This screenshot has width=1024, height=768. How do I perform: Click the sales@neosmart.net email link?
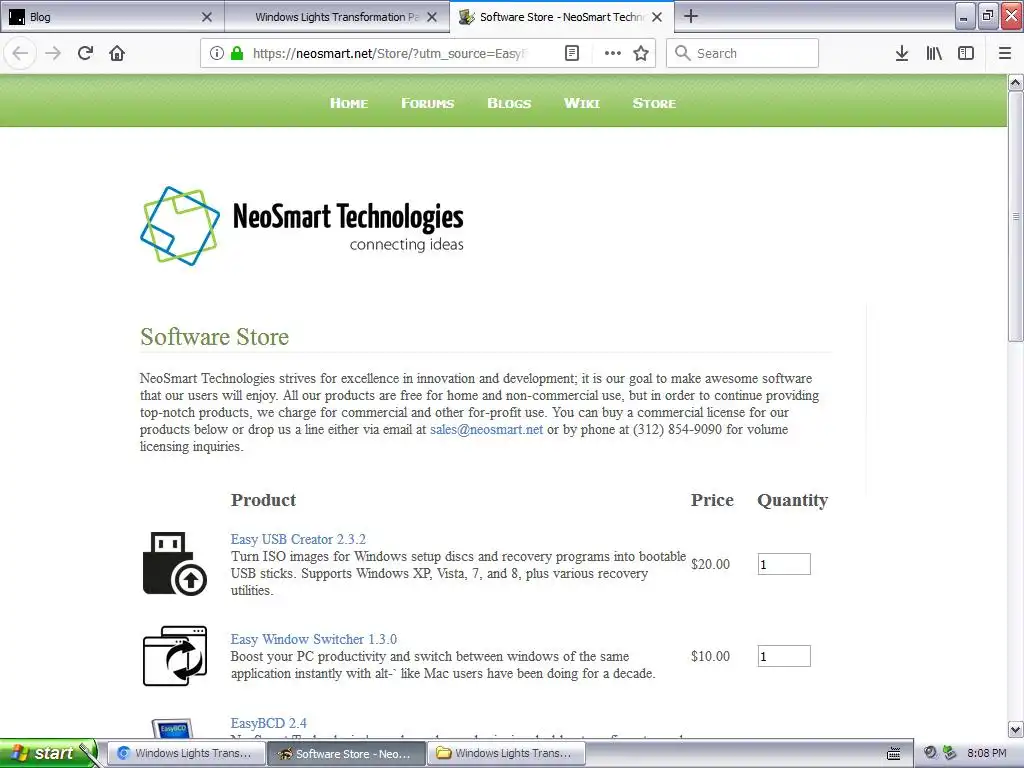(487, 430)
